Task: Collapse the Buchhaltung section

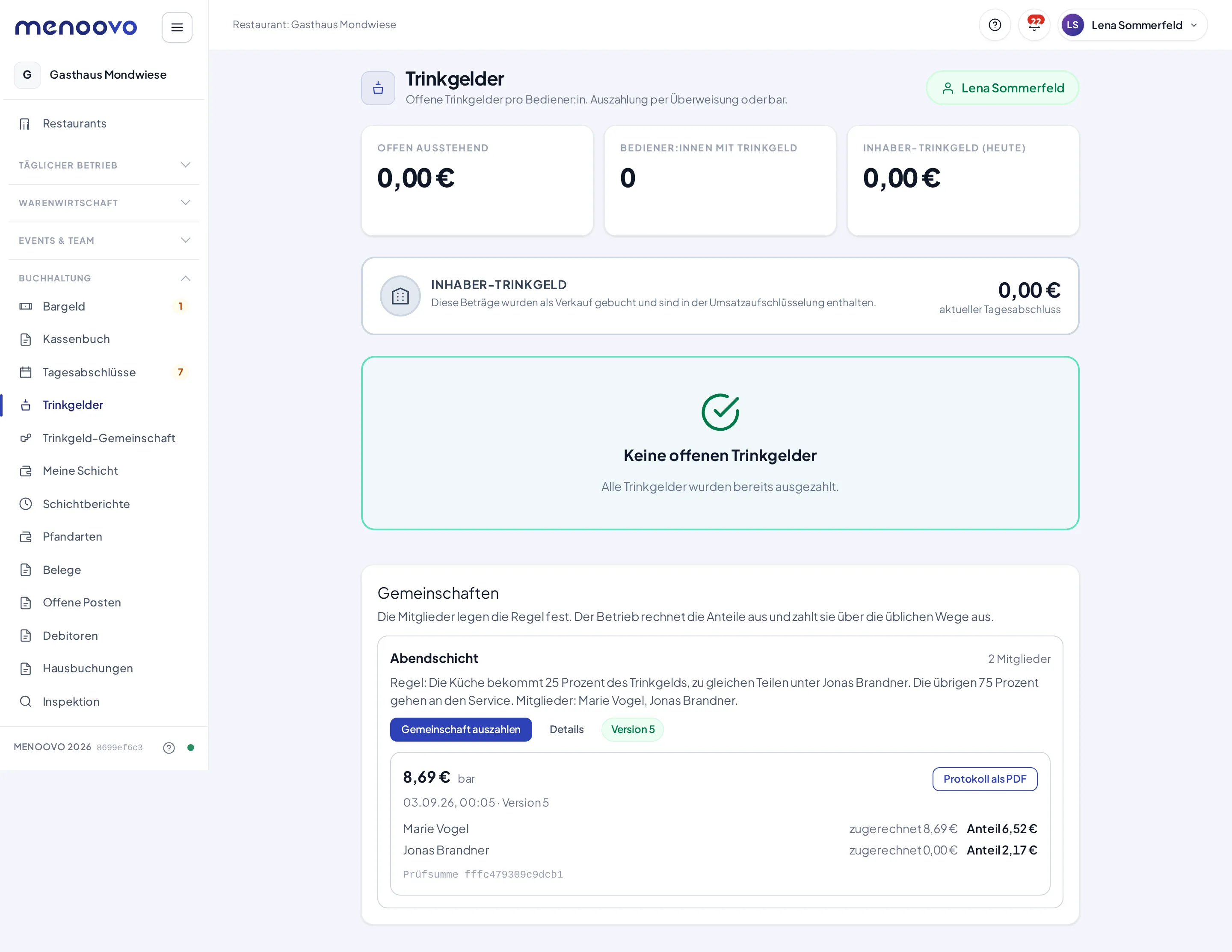Action: (x=104, y=278)
